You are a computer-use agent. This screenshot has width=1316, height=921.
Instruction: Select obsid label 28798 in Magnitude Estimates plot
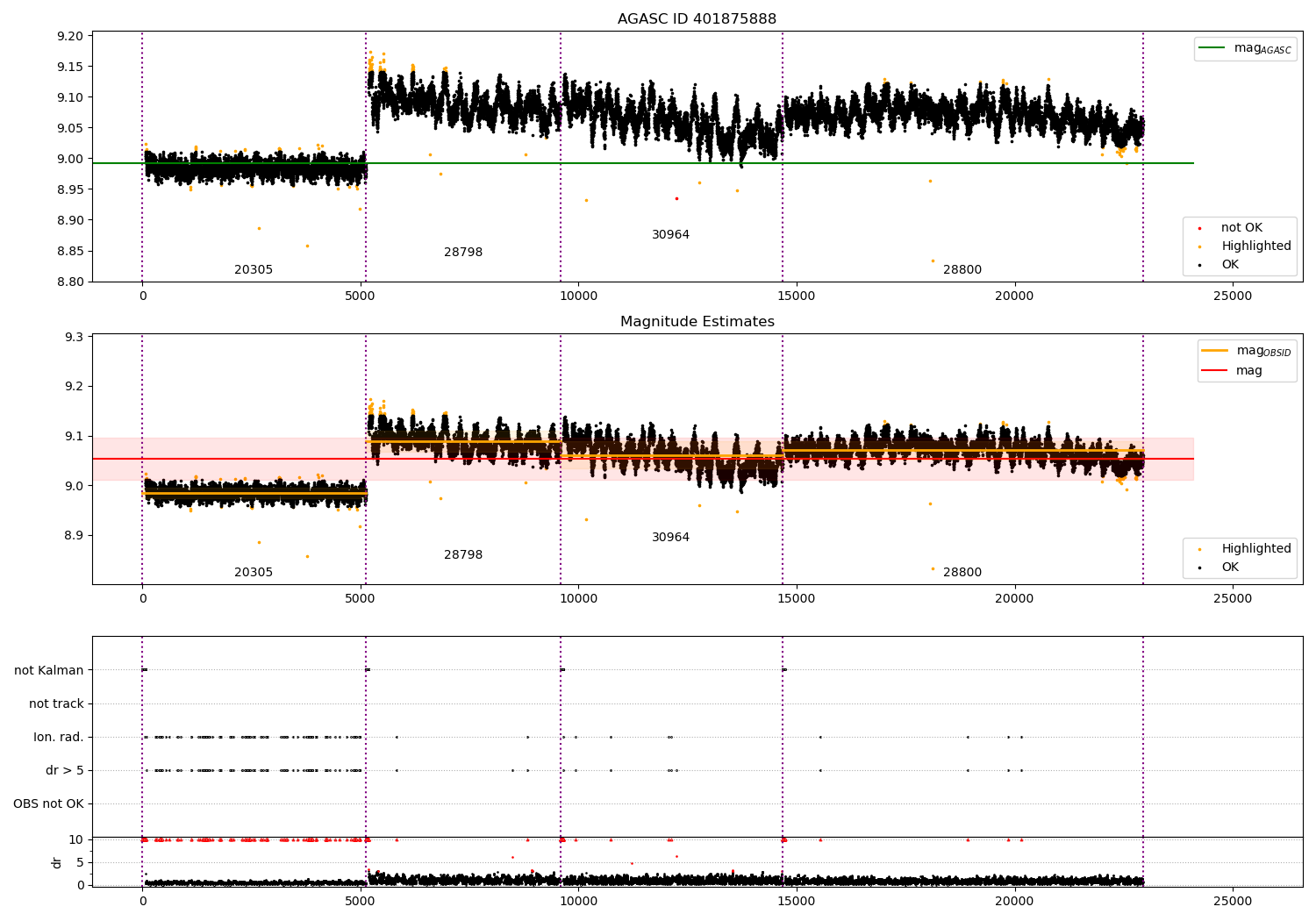463,555
